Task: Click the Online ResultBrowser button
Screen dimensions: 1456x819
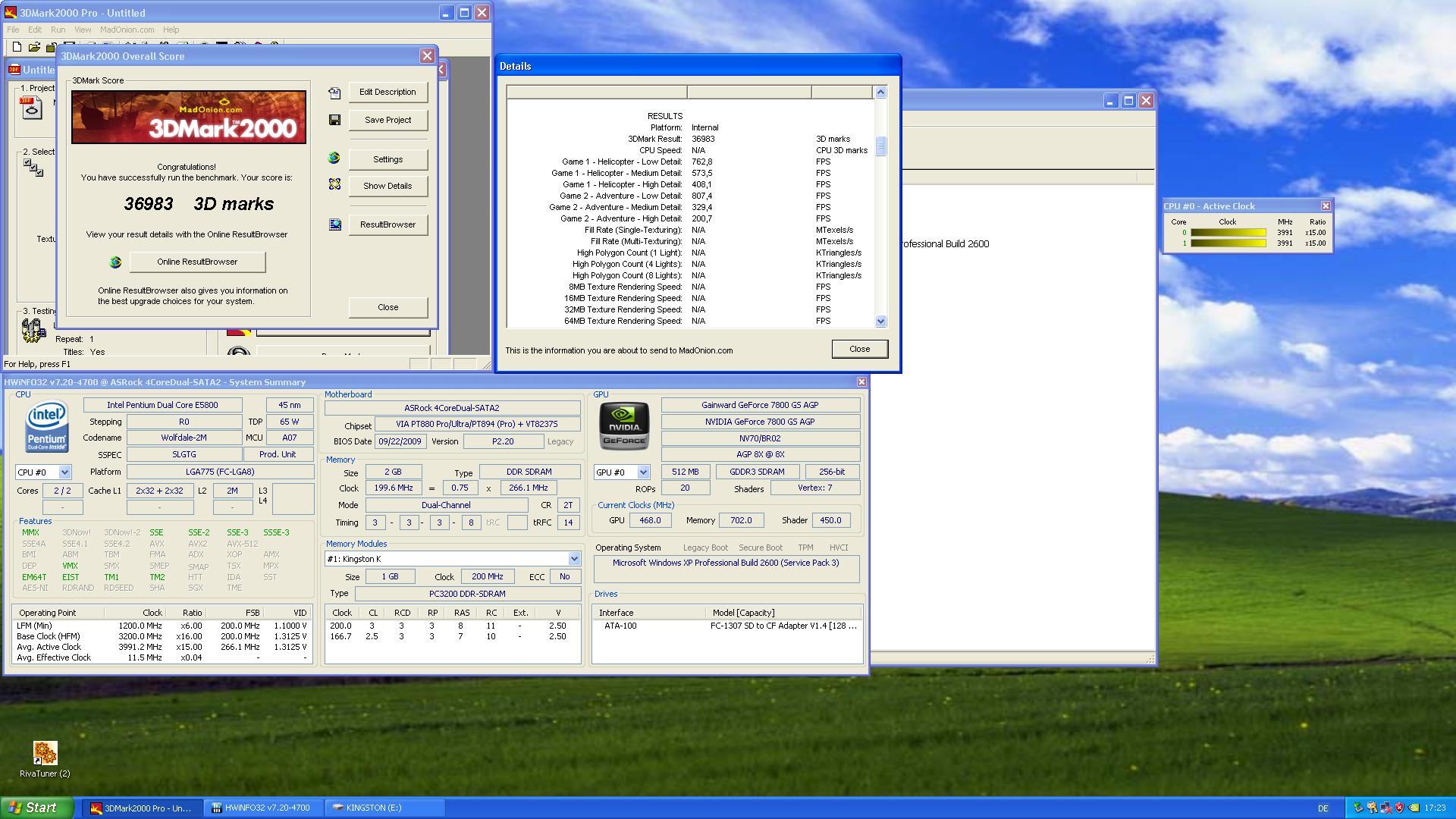Action: (x=197, y=262)
